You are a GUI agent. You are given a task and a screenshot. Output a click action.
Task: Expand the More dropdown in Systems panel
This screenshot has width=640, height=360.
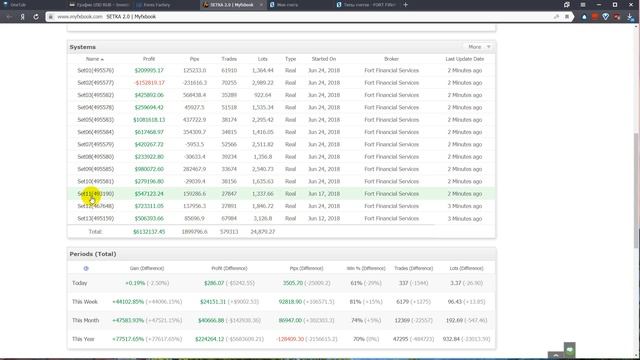click(x=480, y=47)
